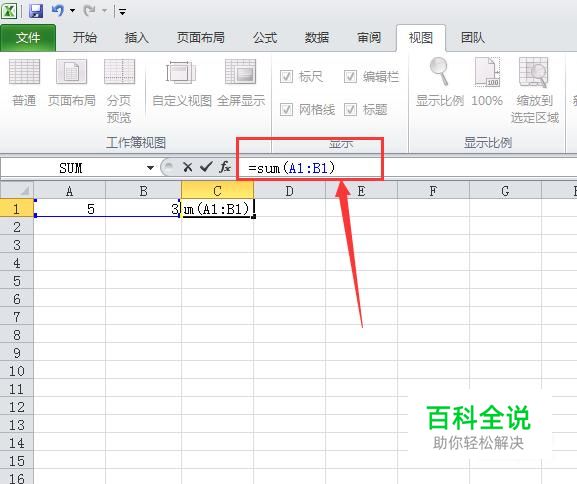Select column A header
Screen dimensions: 577x484
tap(70, 191)
